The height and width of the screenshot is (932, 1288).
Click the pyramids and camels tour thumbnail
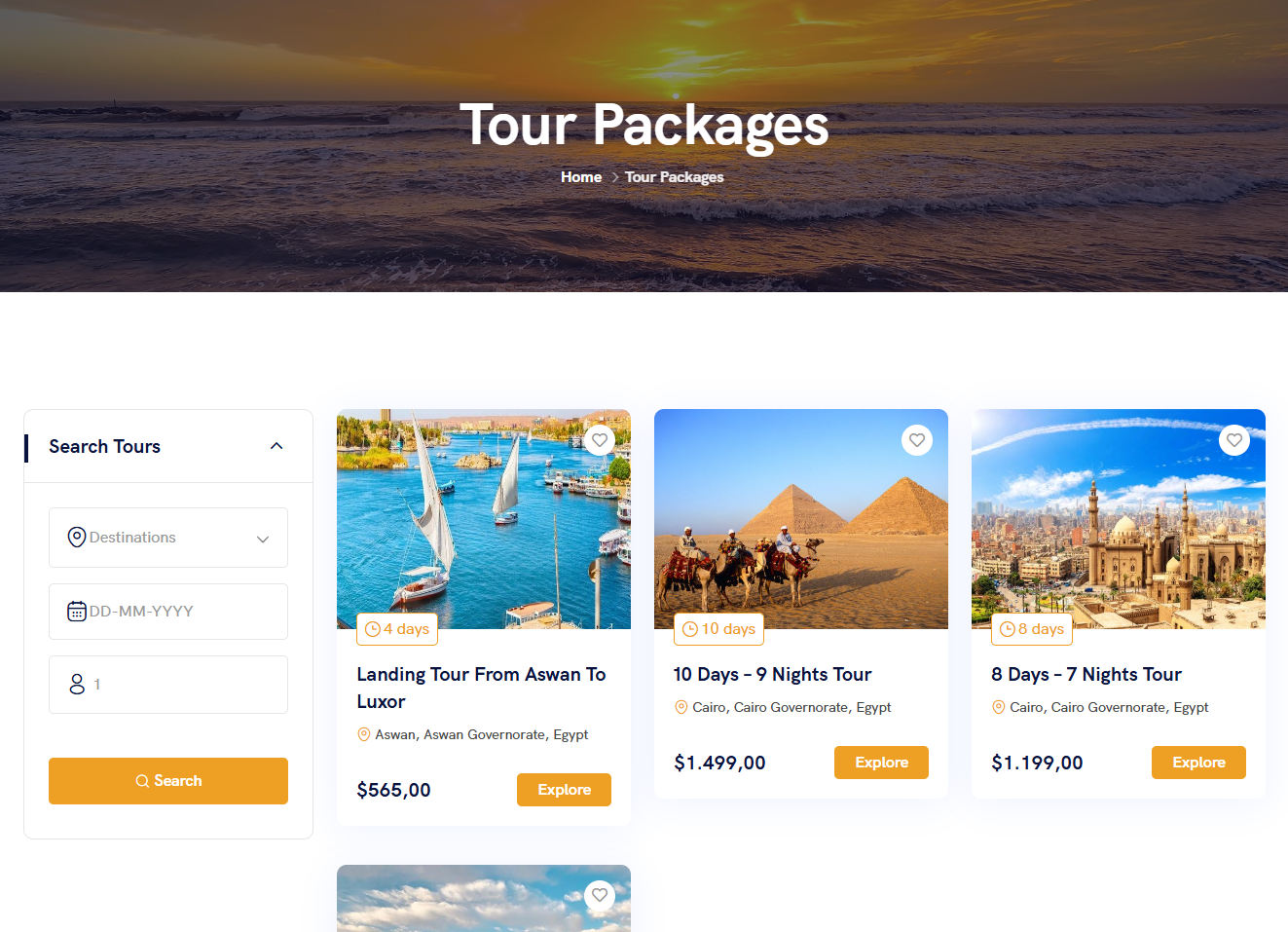(800, 518)
